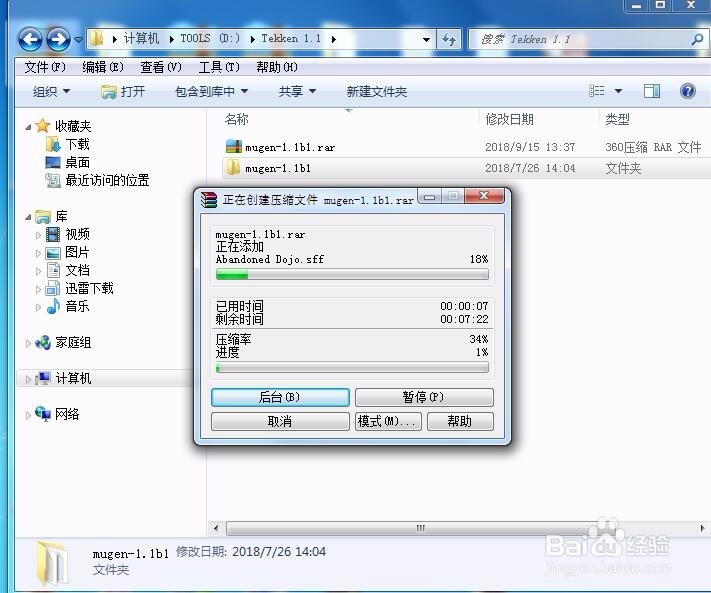The height and width of the screenshot is (593, 711).
Task: Open the 文件(F) menu
Action: coord(45,68)
